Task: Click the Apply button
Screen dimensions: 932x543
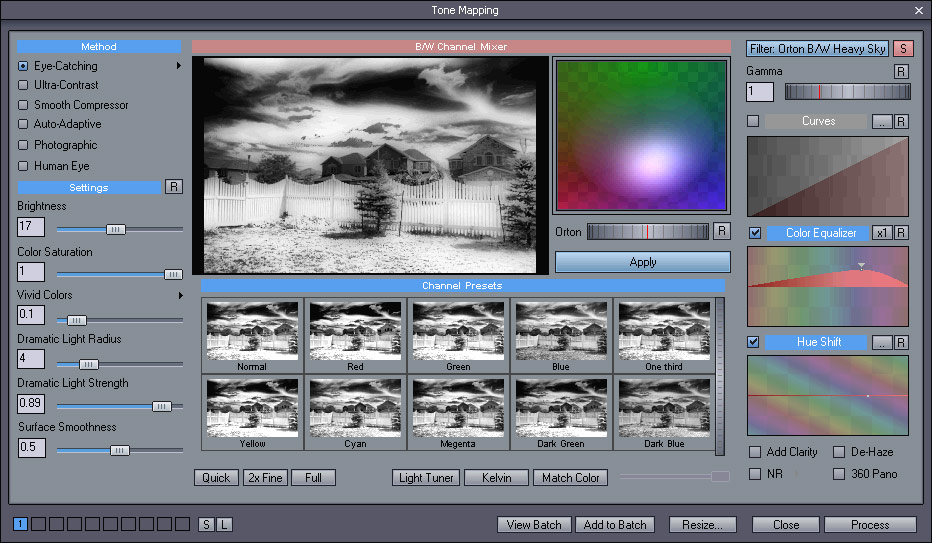Action: tap(643, 262)
